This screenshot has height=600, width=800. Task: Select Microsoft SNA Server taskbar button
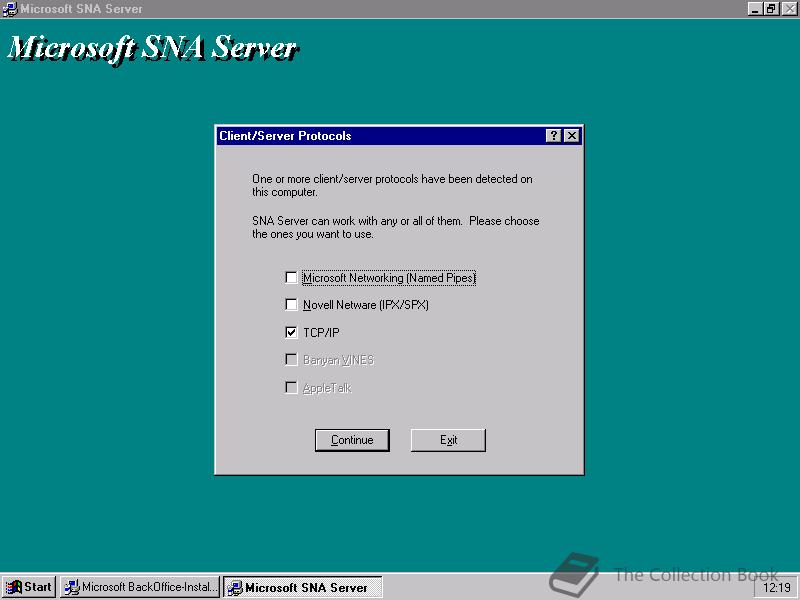[303, 587]
